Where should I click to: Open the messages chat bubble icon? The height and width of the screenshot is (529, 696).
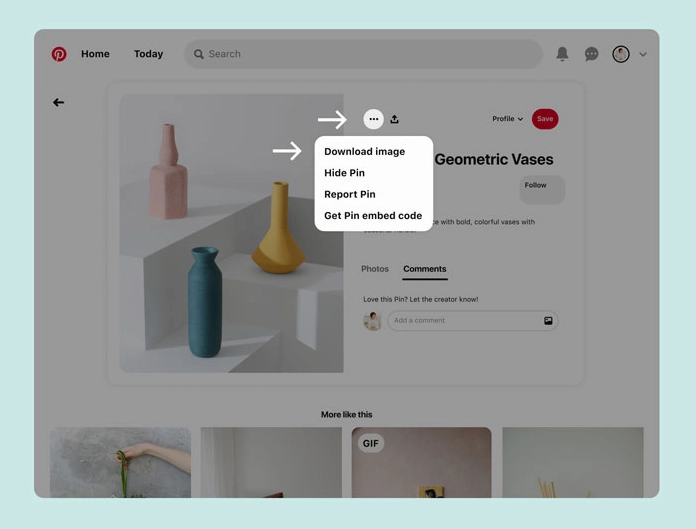click(x=591, y=54)
